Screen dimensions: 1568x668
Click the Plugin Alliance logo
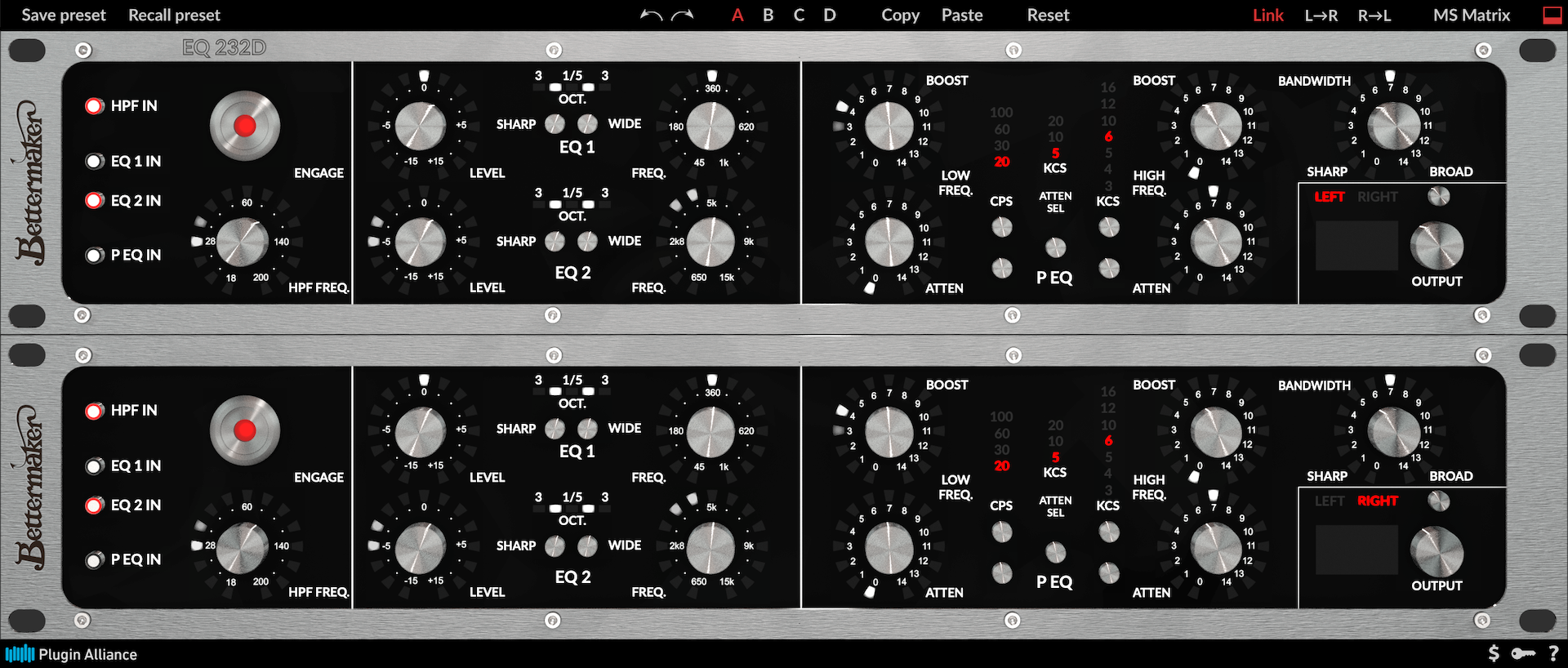coord(71,654)
